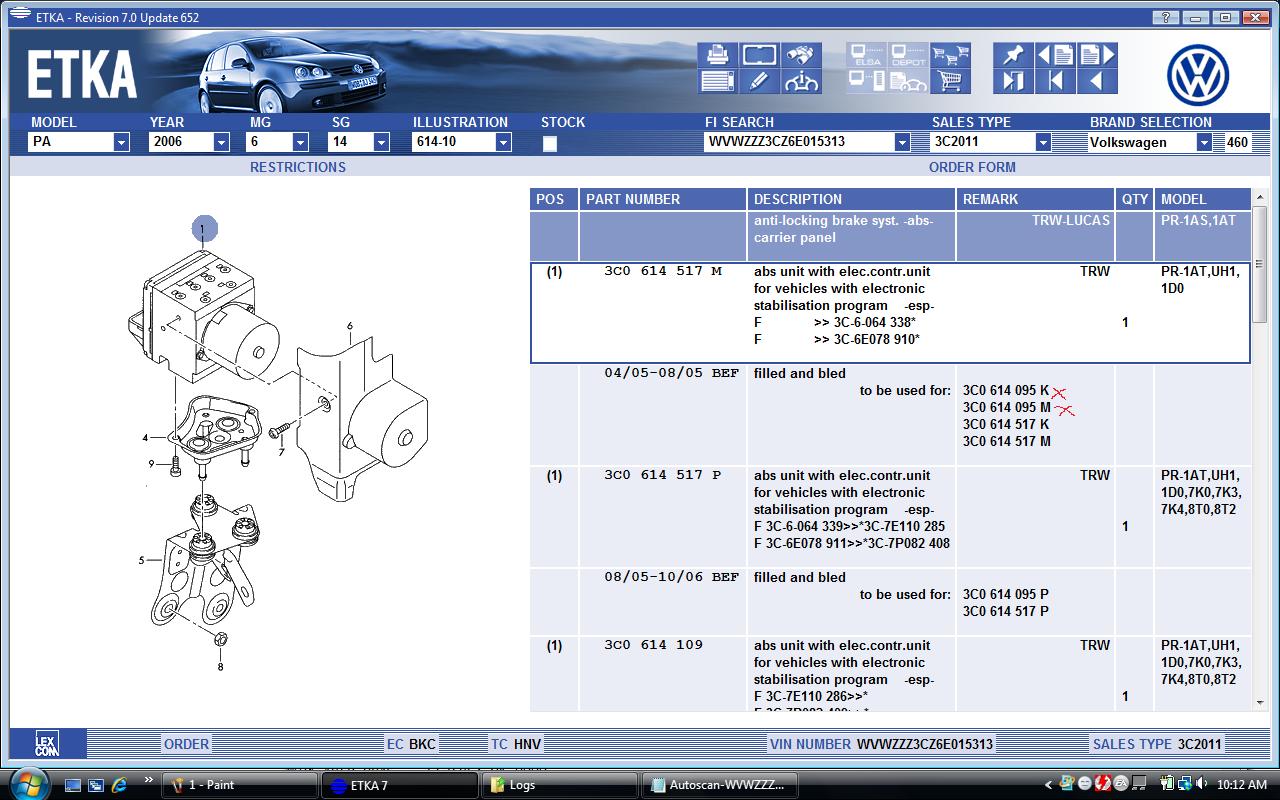
Task: Click the 460 field beside brand selection
Action: (x=1237, y=143)
